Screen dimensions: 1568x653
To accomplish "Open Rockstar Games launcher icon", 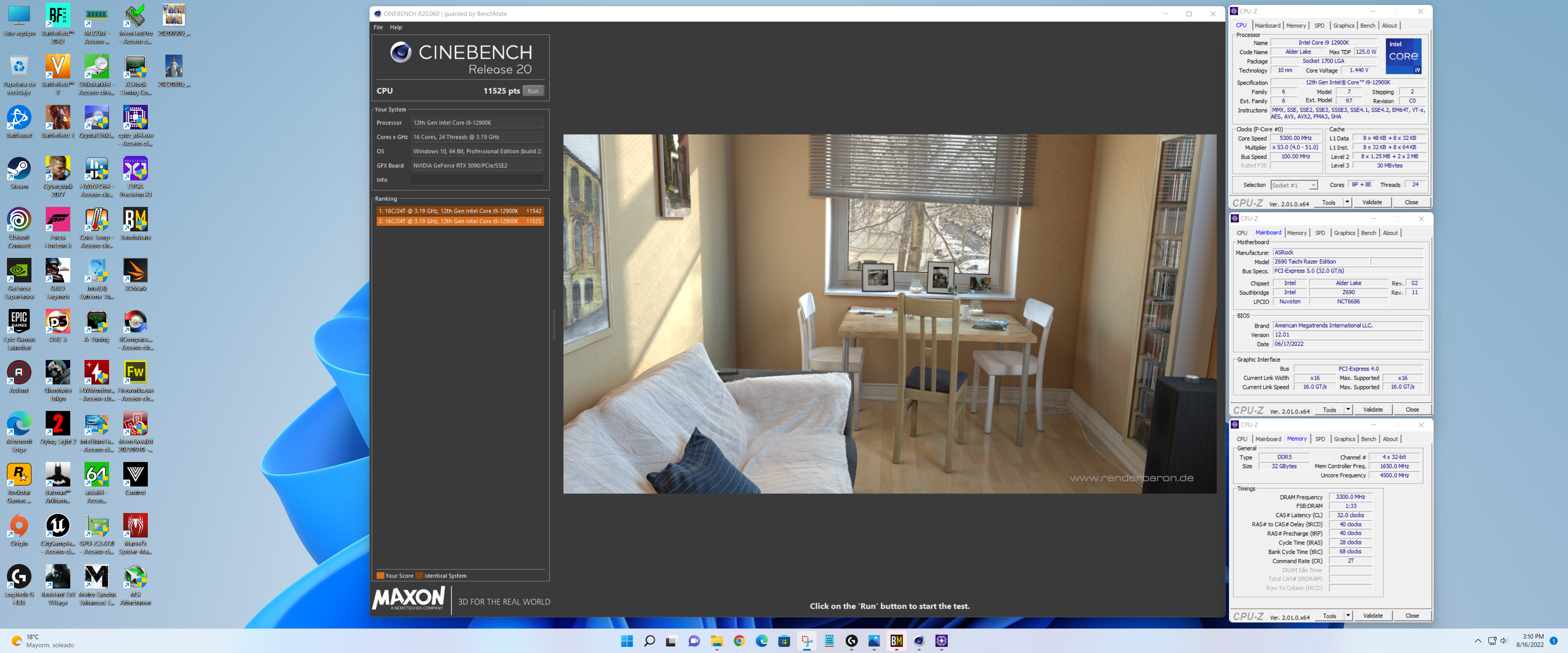I will 19,483.
